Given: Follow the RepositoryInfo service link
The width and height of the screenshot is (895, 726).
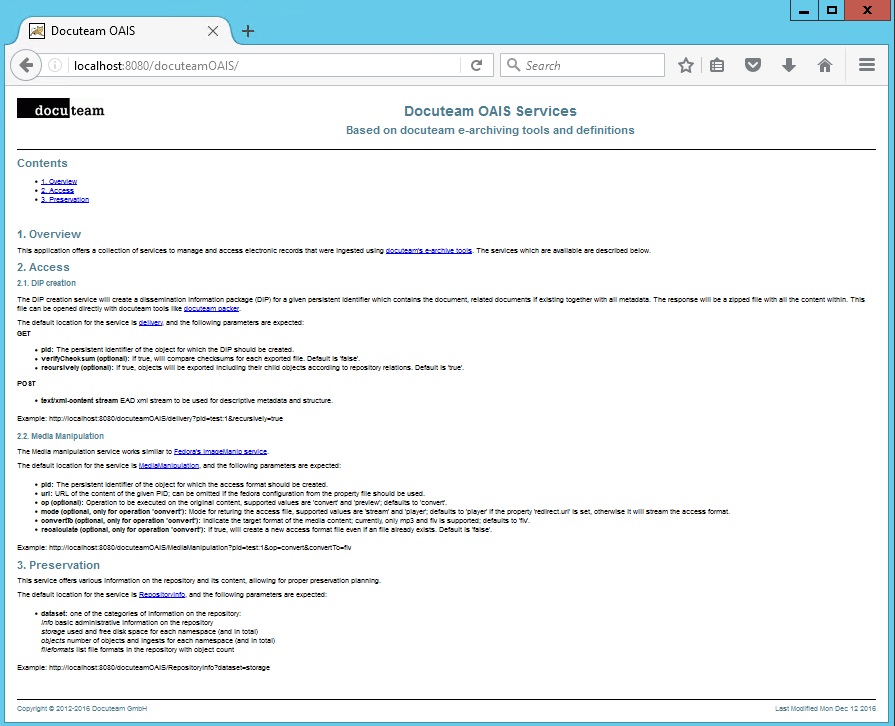Looking at the screenshot, I should pyautogui.click(x=162, y=595).
